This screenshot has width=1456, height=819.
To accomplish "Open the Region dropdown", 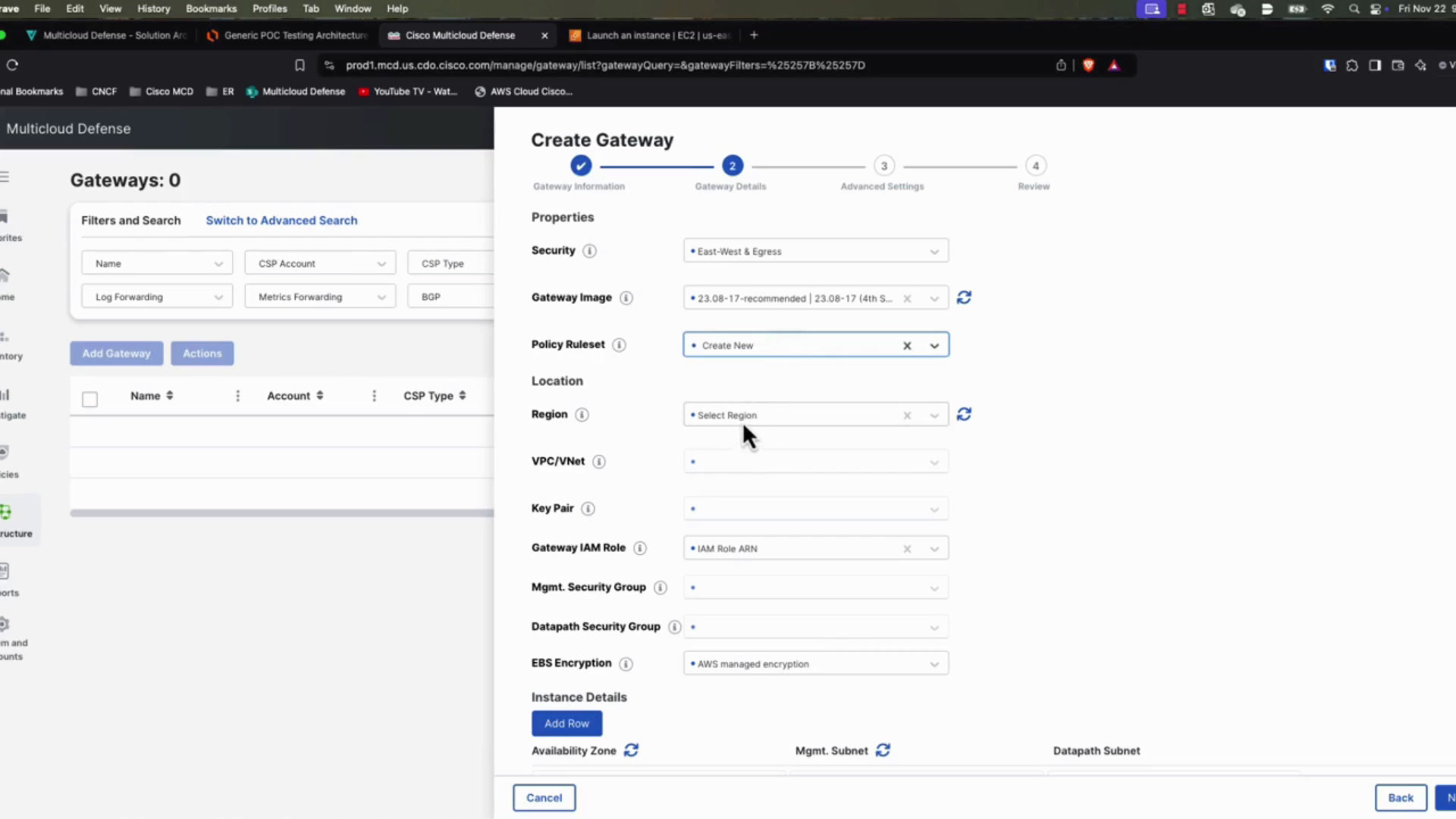I will (815, 415).
